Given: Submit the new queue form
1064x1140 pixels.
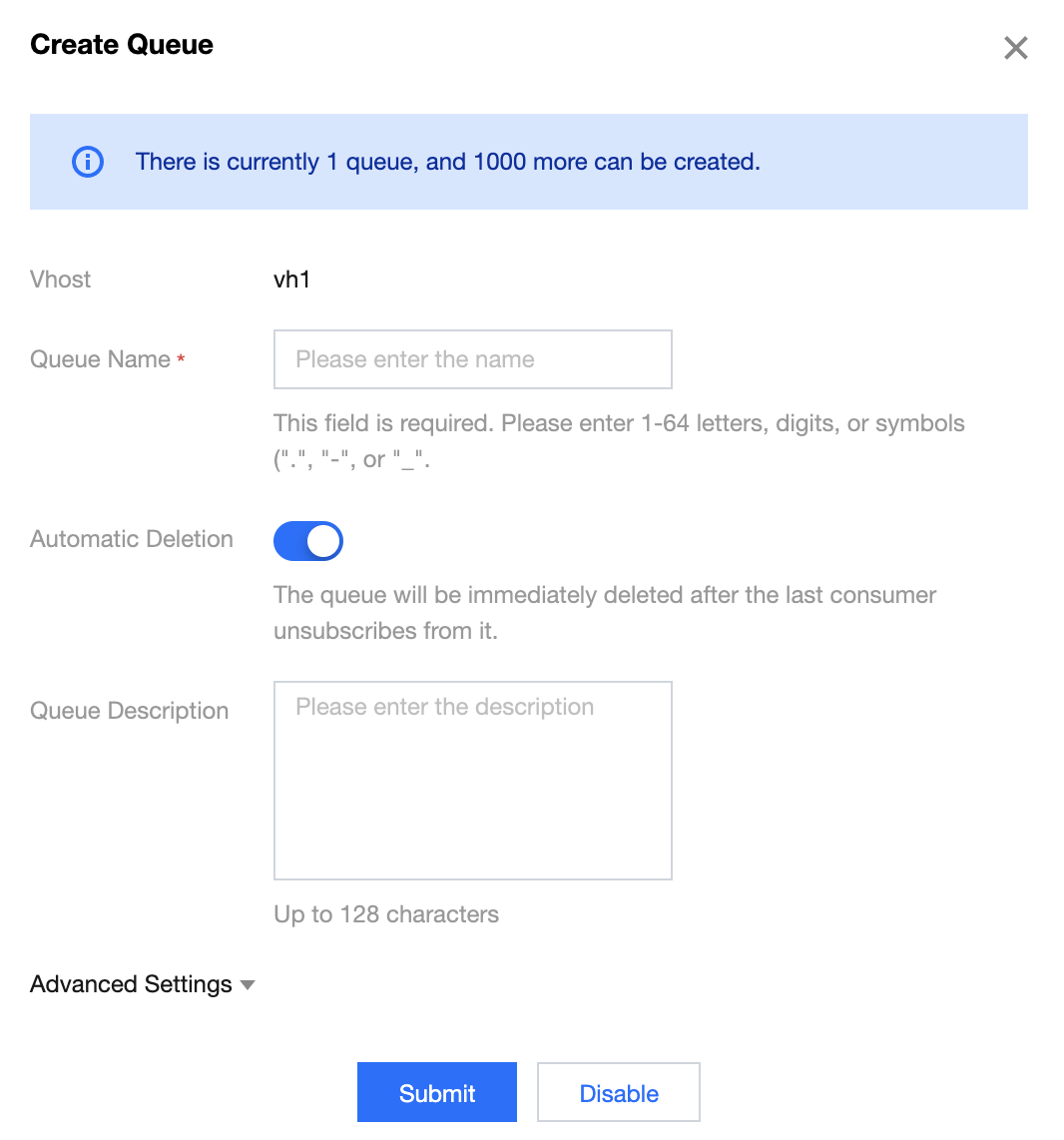Looking at the screenshot, I should coord(437,1092).
